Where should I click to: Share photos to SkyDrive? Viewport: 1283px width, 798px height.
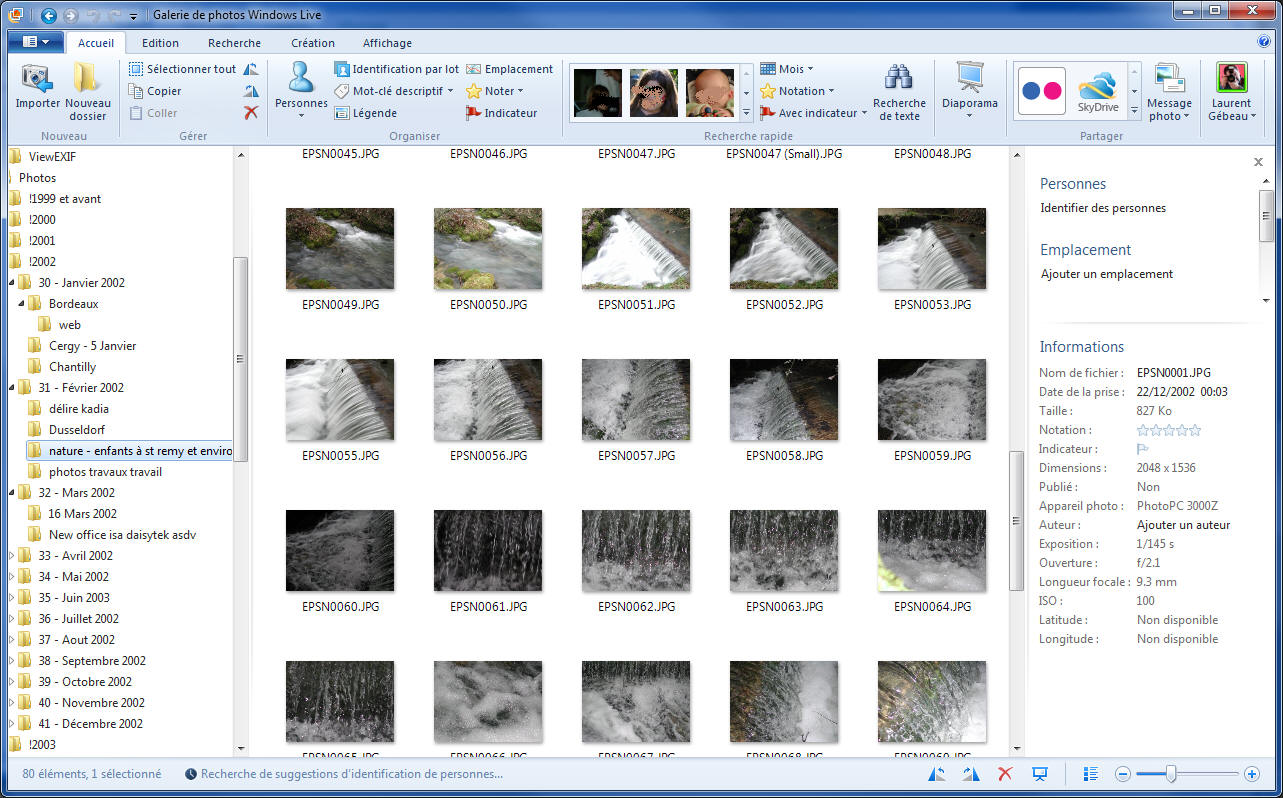pyautogui.click(x=1097, y=90)
